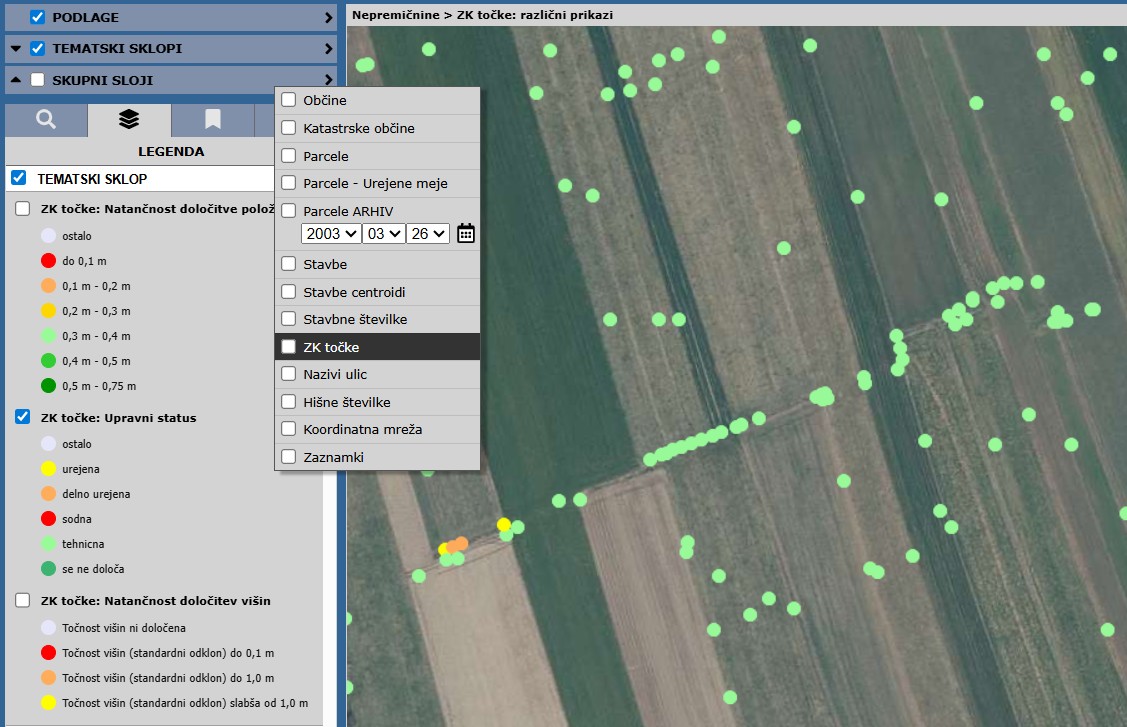This screenshot has height=727, width=1127.
Task: Open the archive day dropdown 26
Action: click(428, 234)
